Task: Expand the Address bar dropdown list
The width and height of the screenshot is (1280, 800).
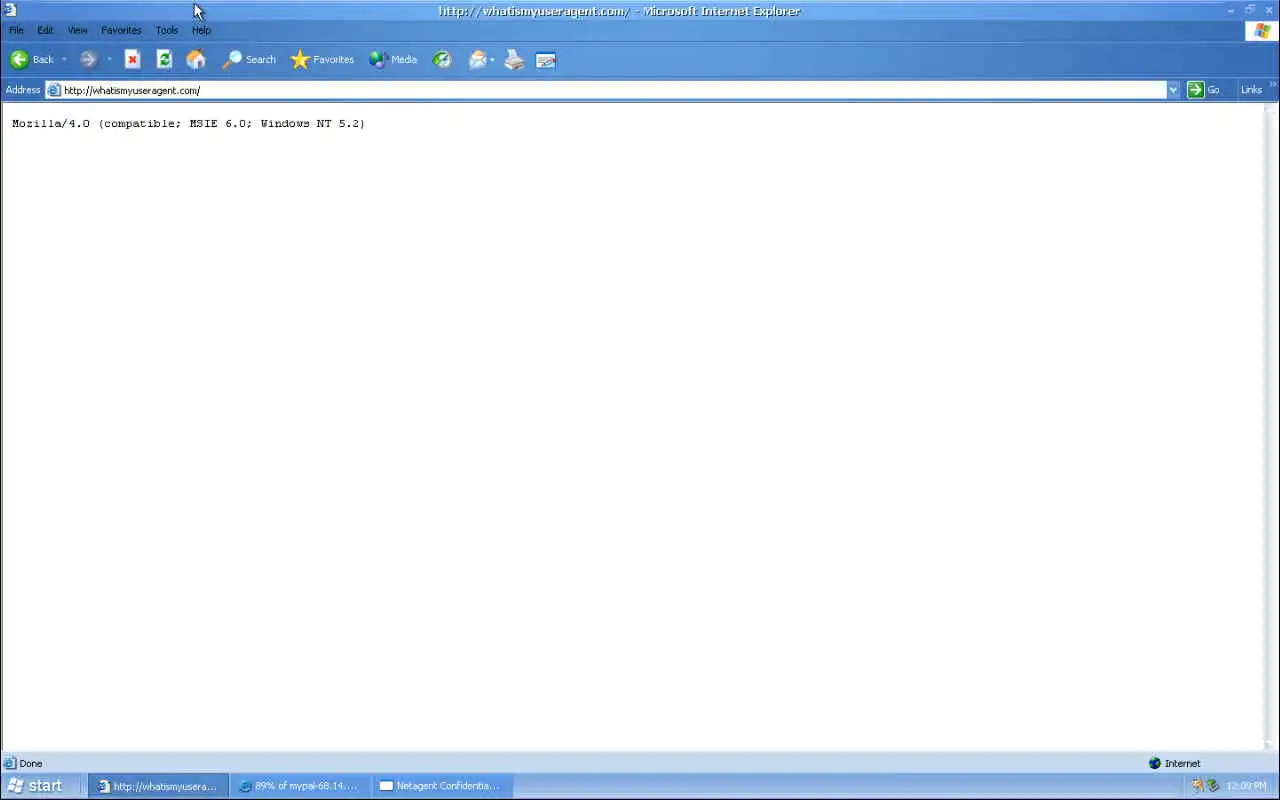Action: point(1173,90)
